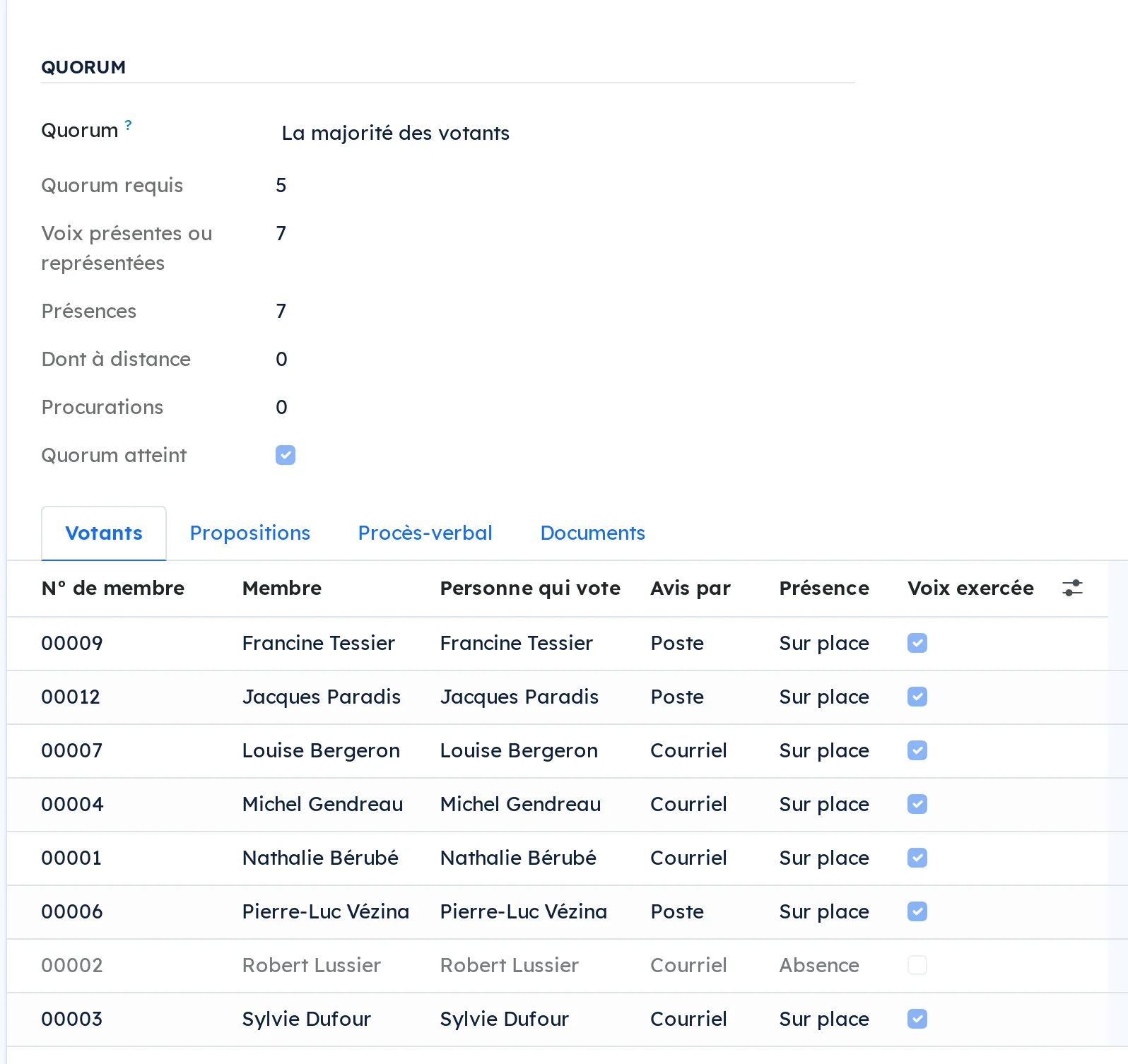Click member number 00009

[x=72, y=643]
